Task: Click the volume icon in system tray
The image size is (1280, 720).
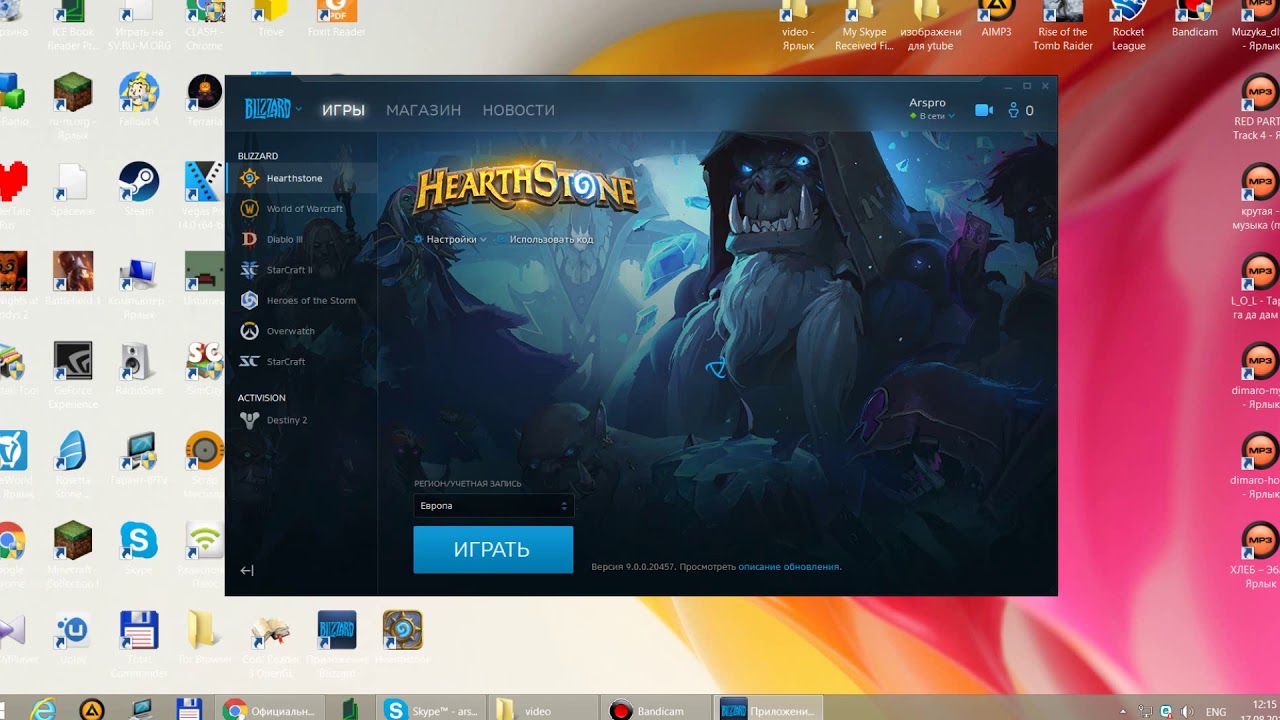Action: (1187, 711)
